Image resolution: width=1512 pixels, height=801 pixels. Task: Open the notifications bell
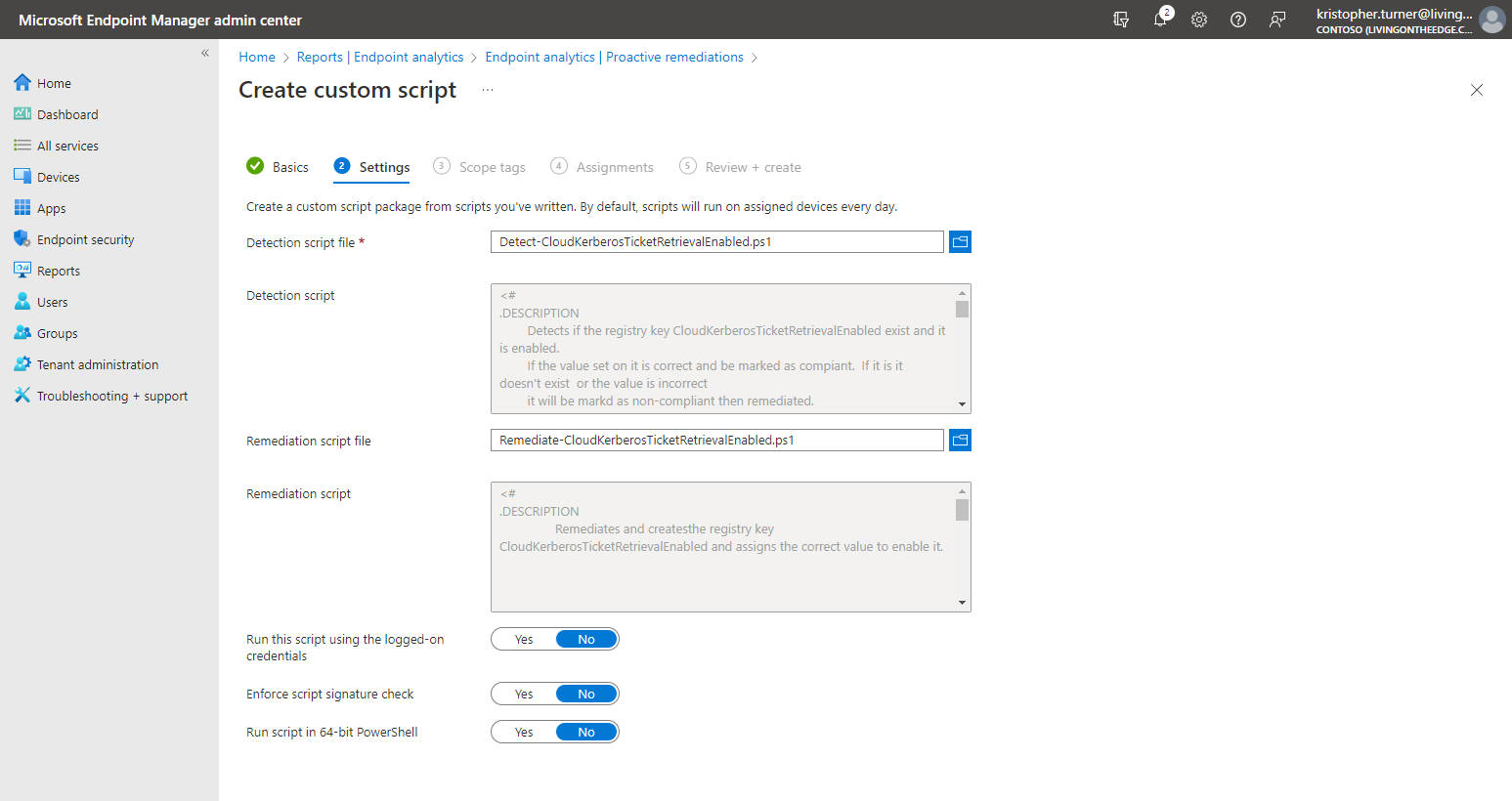(1160, 20)
